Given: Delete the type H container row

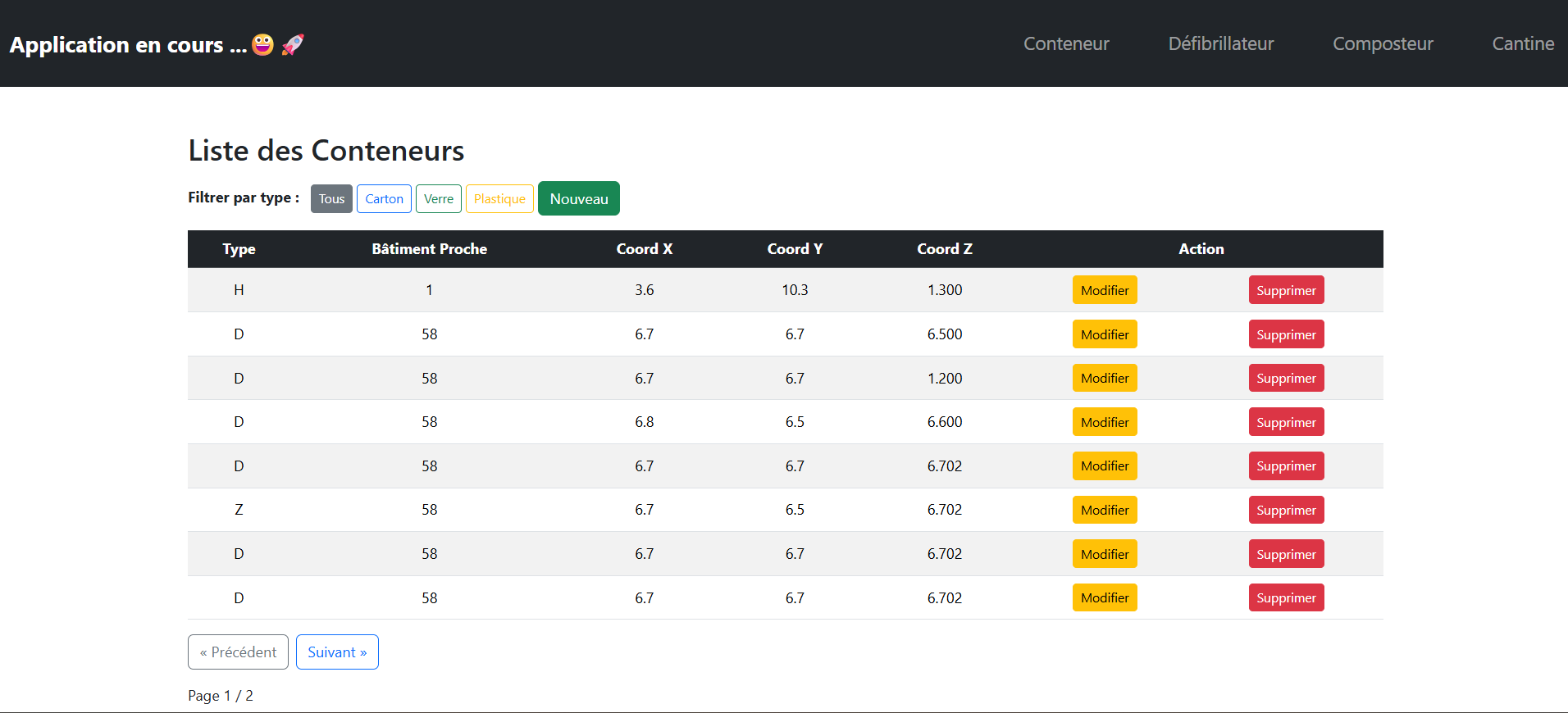Looking at the screenshot, I should tap(1285, 290).
